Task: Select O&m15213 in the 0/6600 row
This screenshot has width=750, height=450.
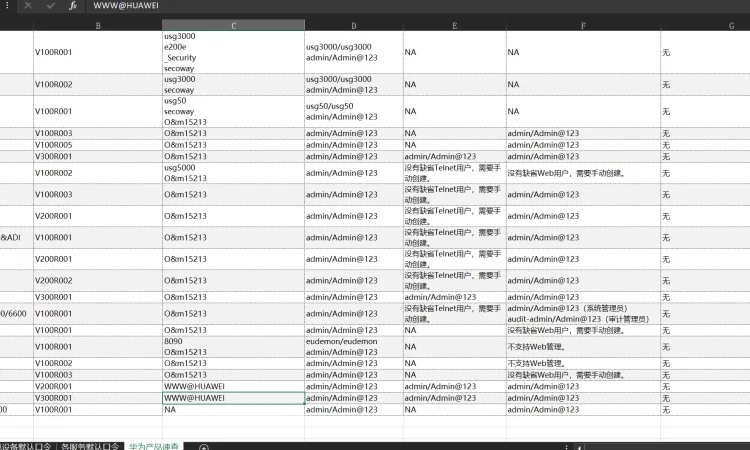Action: coord(233,314)
